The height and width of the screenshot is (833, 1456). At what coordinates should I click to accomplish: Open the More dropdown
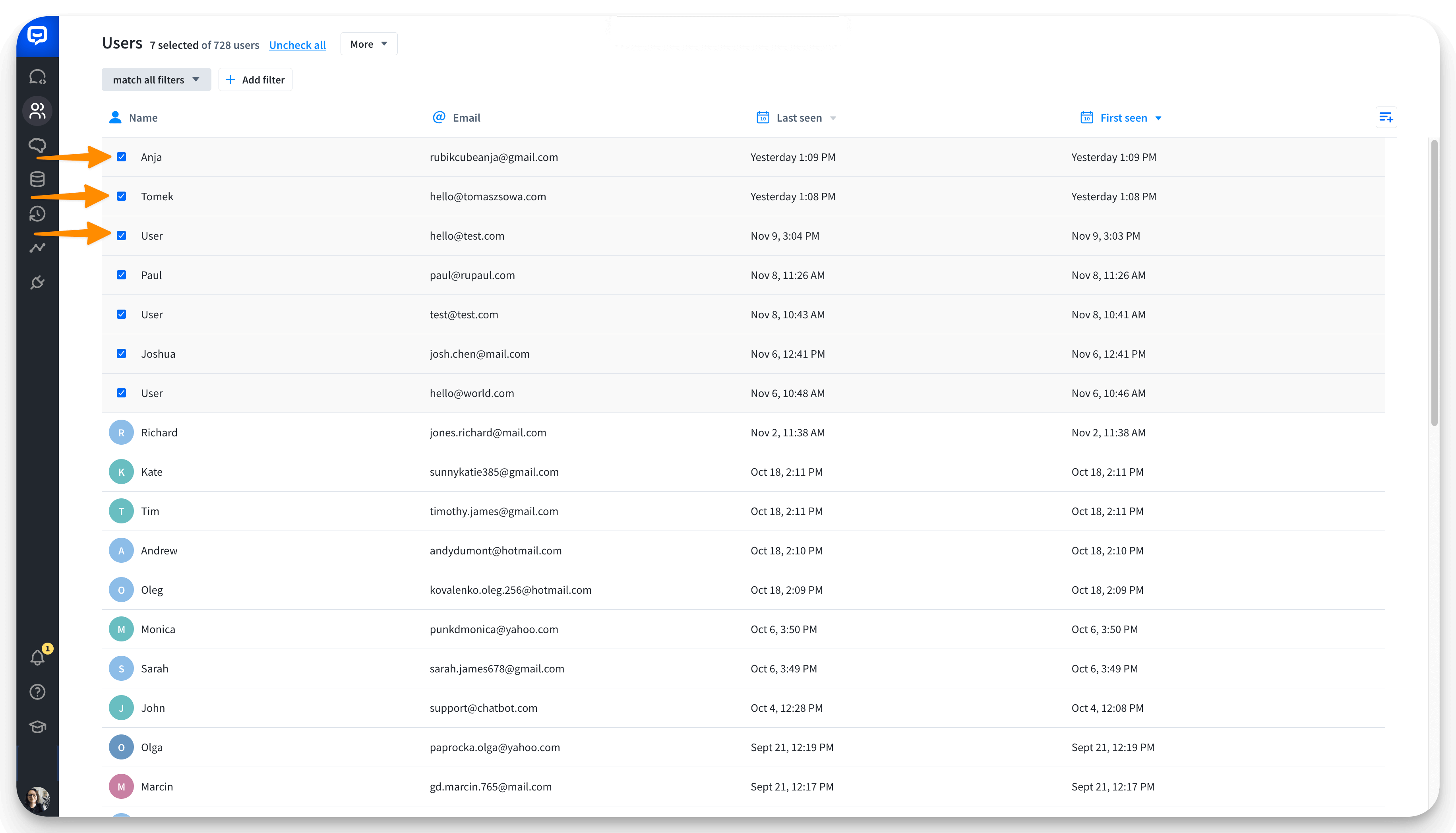click(x=369, y=44)
